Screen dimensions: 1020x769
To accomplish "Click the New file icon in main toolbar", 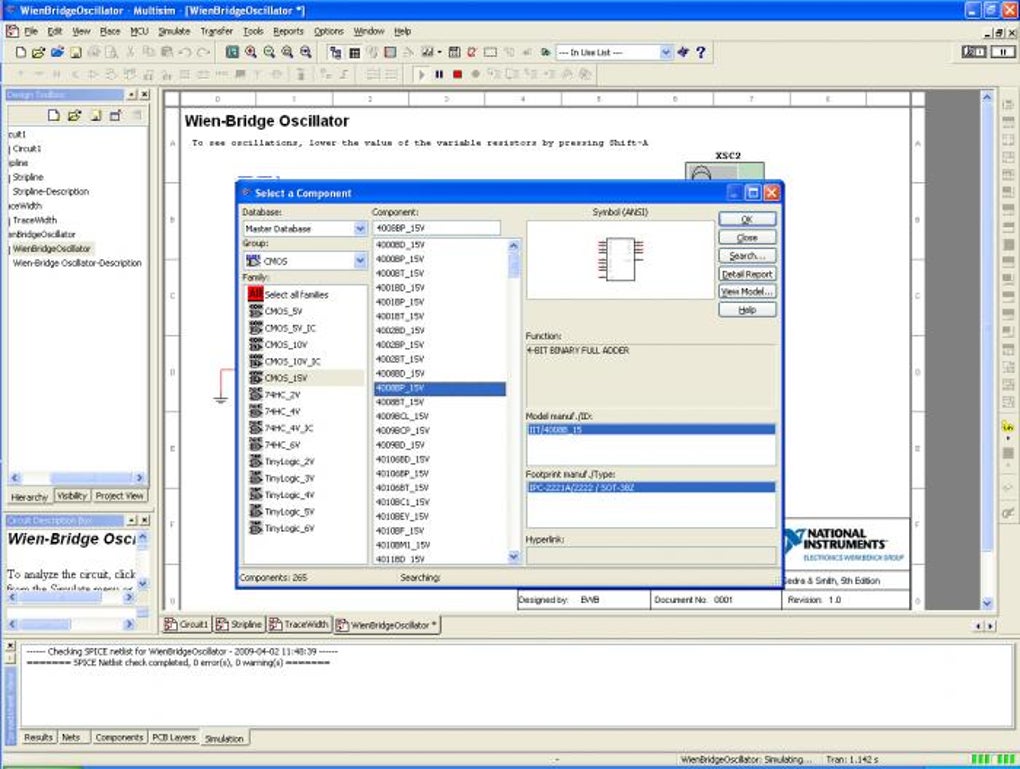I will [21, 52].
